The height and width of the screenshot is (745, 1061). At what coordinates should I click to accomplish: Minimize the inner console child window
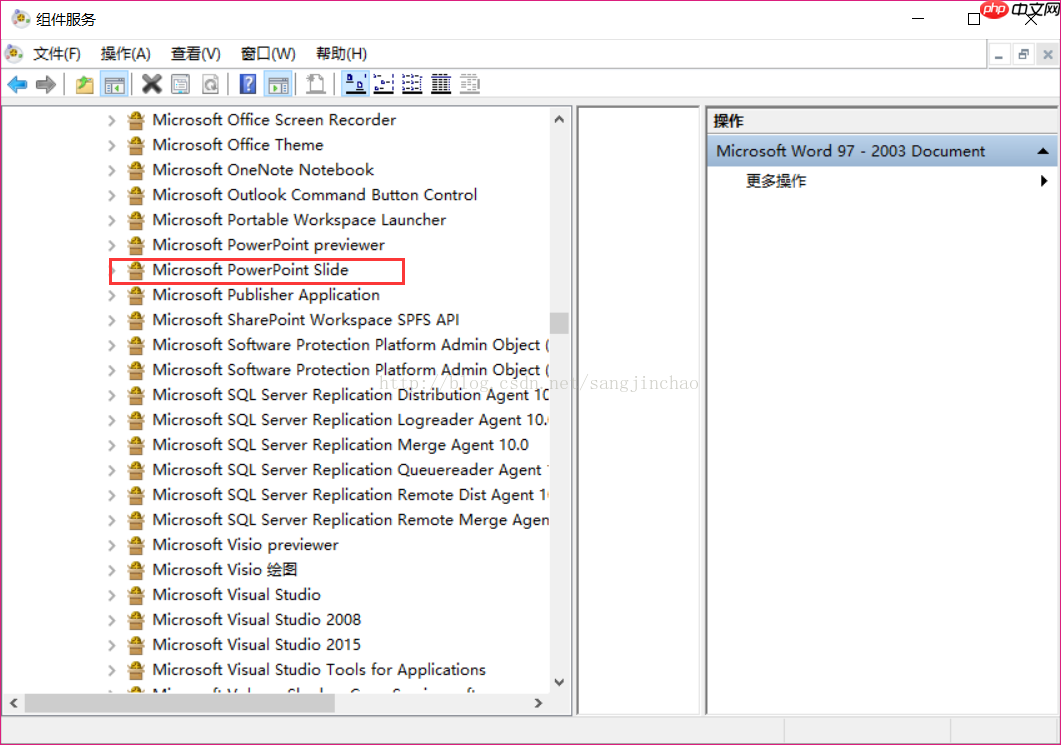(999, 55)
